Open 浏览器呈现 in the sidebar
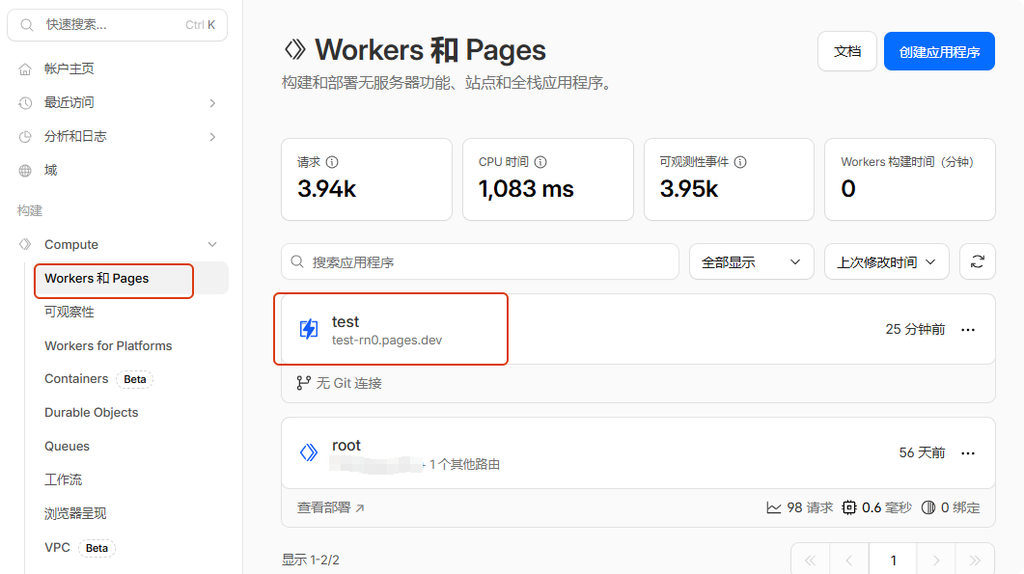This screenshot has width=1024, height=574. (x=75, y=514)
